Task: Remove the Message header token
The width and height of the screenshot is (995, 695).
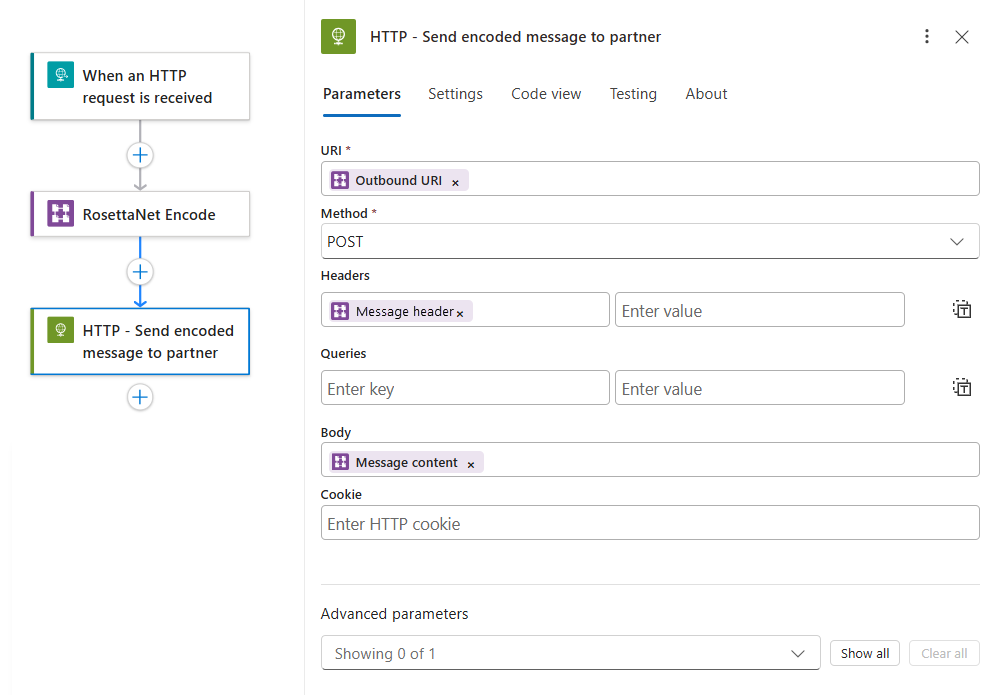Action: click(460, 313)
